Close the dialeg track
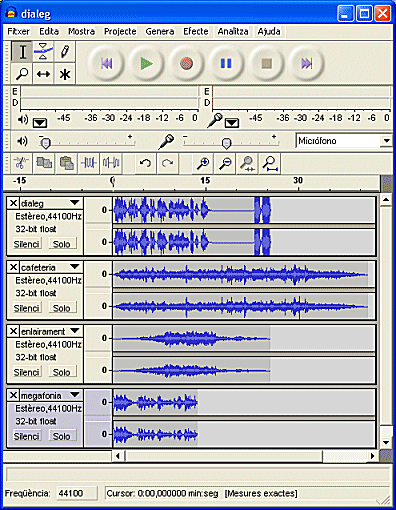Image resolution: width=396 pixels, height=510 pixels. [x=13, y=203]
